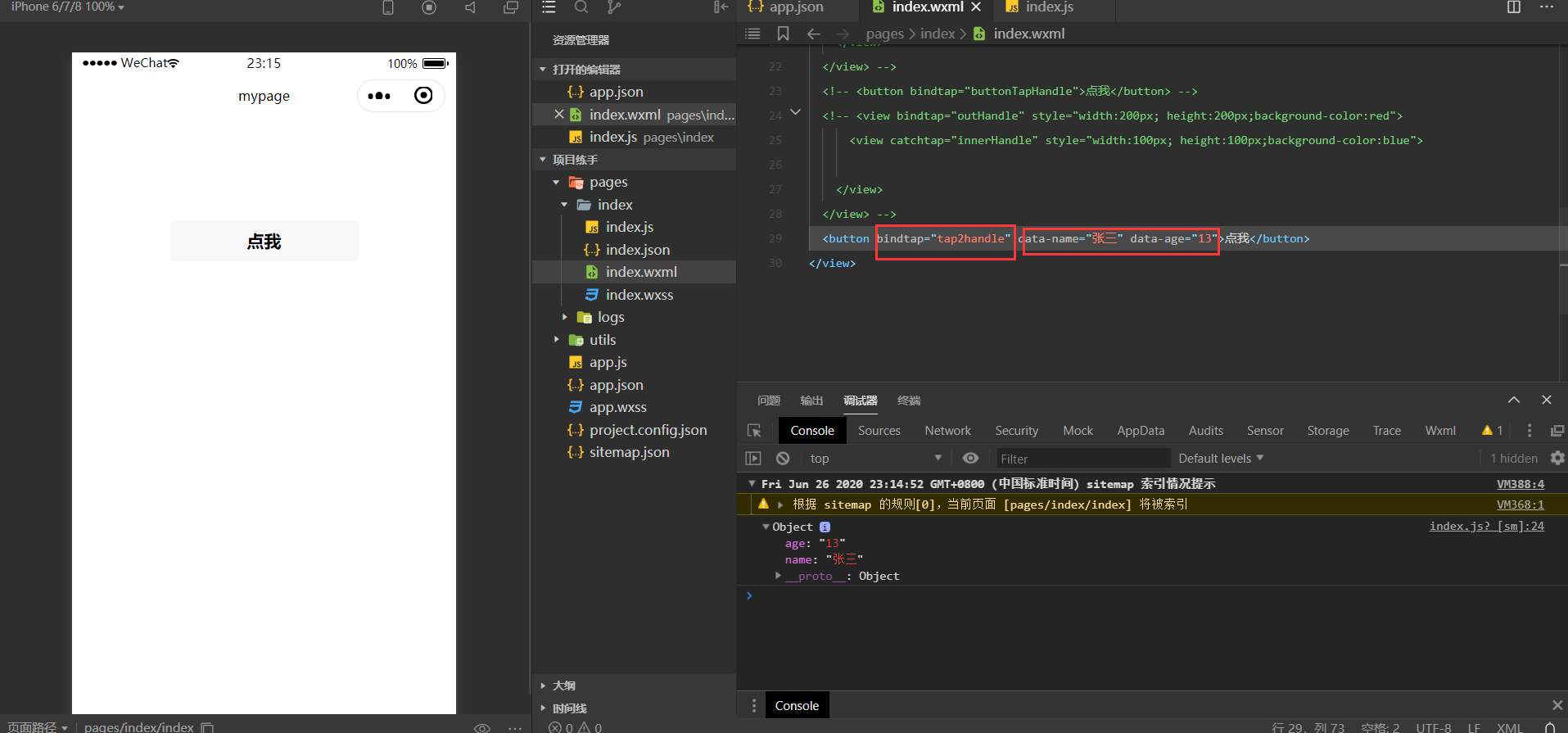
Task: Click the warning count triangle icon
Action: pos(1487,430)
